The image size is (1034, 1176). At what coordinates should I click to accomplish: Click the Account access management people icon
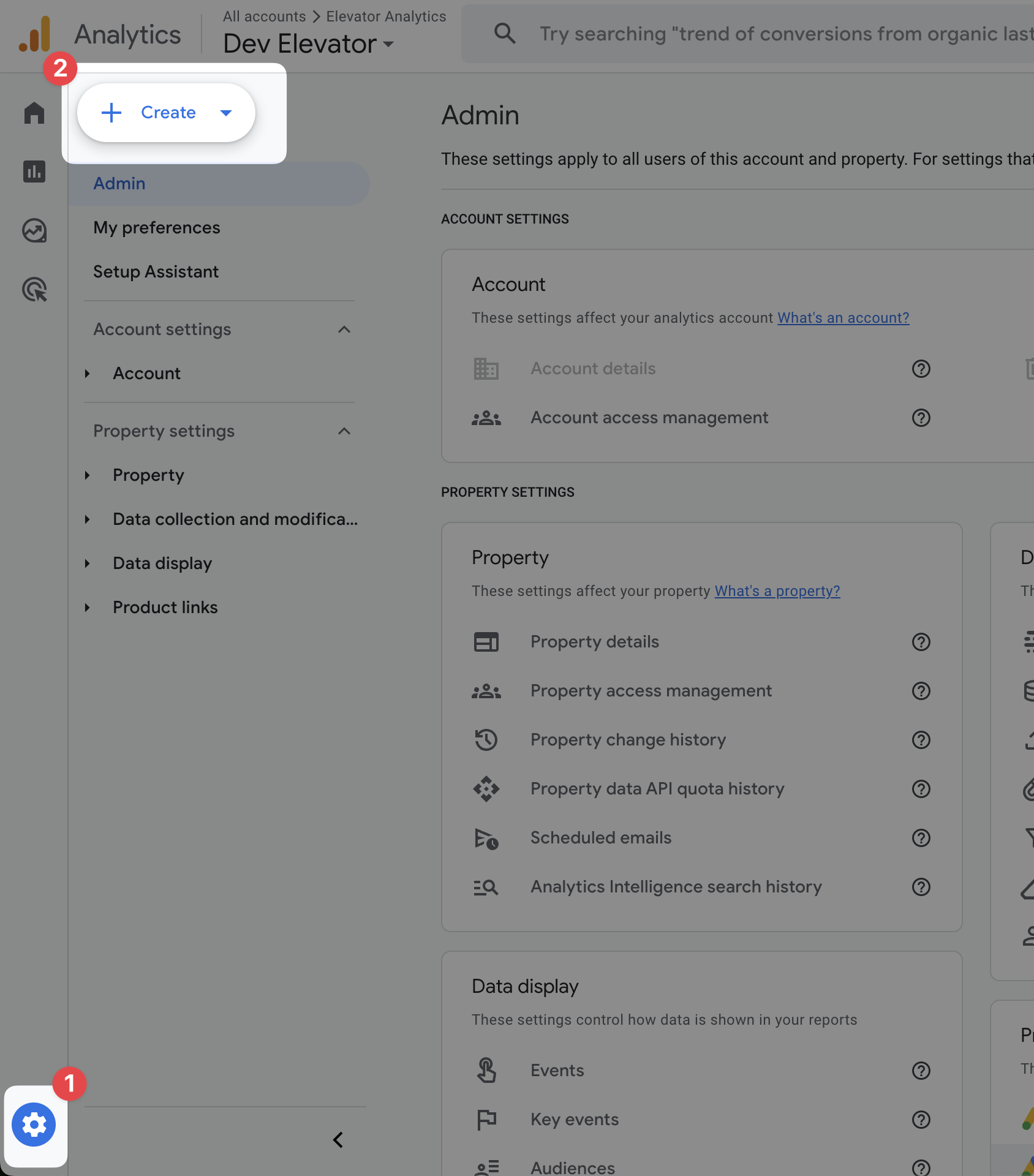pos(486,418)
